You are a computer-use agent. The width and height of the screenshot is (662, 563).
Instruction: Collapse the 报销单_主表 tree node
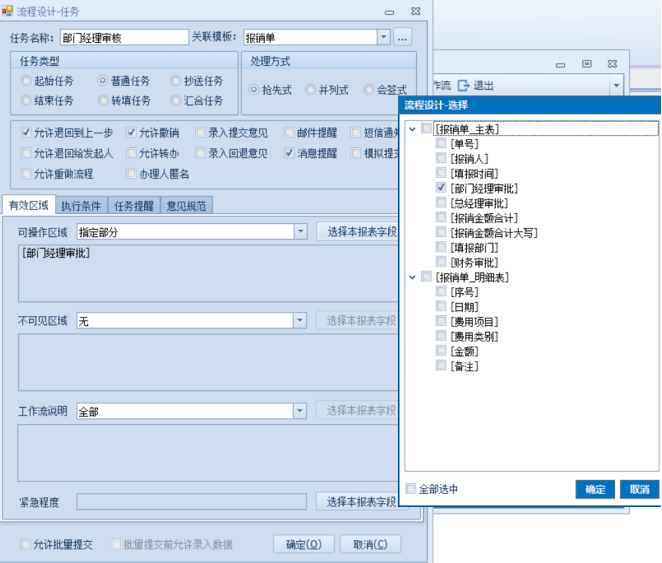coord(412,129)
